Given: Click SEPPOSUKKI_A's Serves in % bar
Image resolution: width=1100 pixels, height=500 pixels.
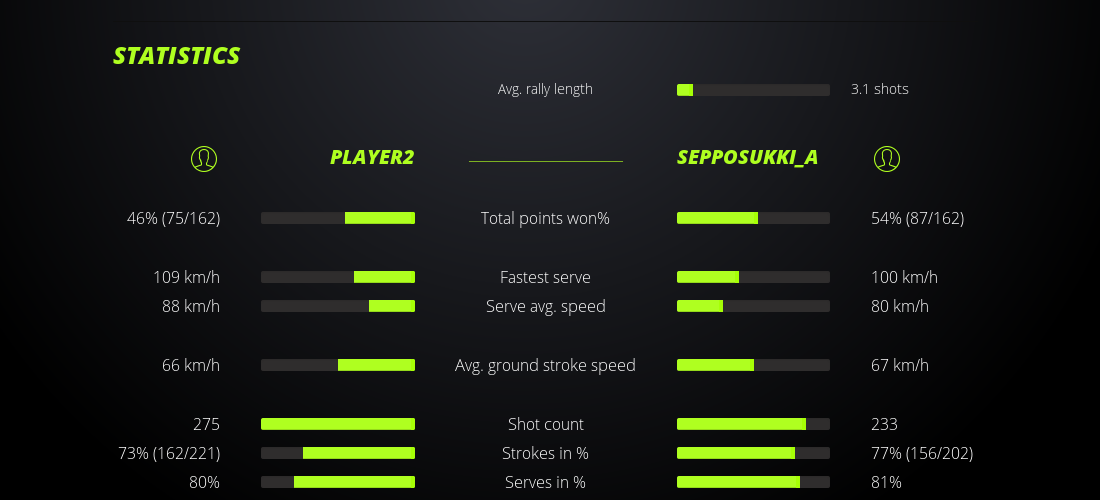Looking at the screenshot, I should click(x=753, y=482).
